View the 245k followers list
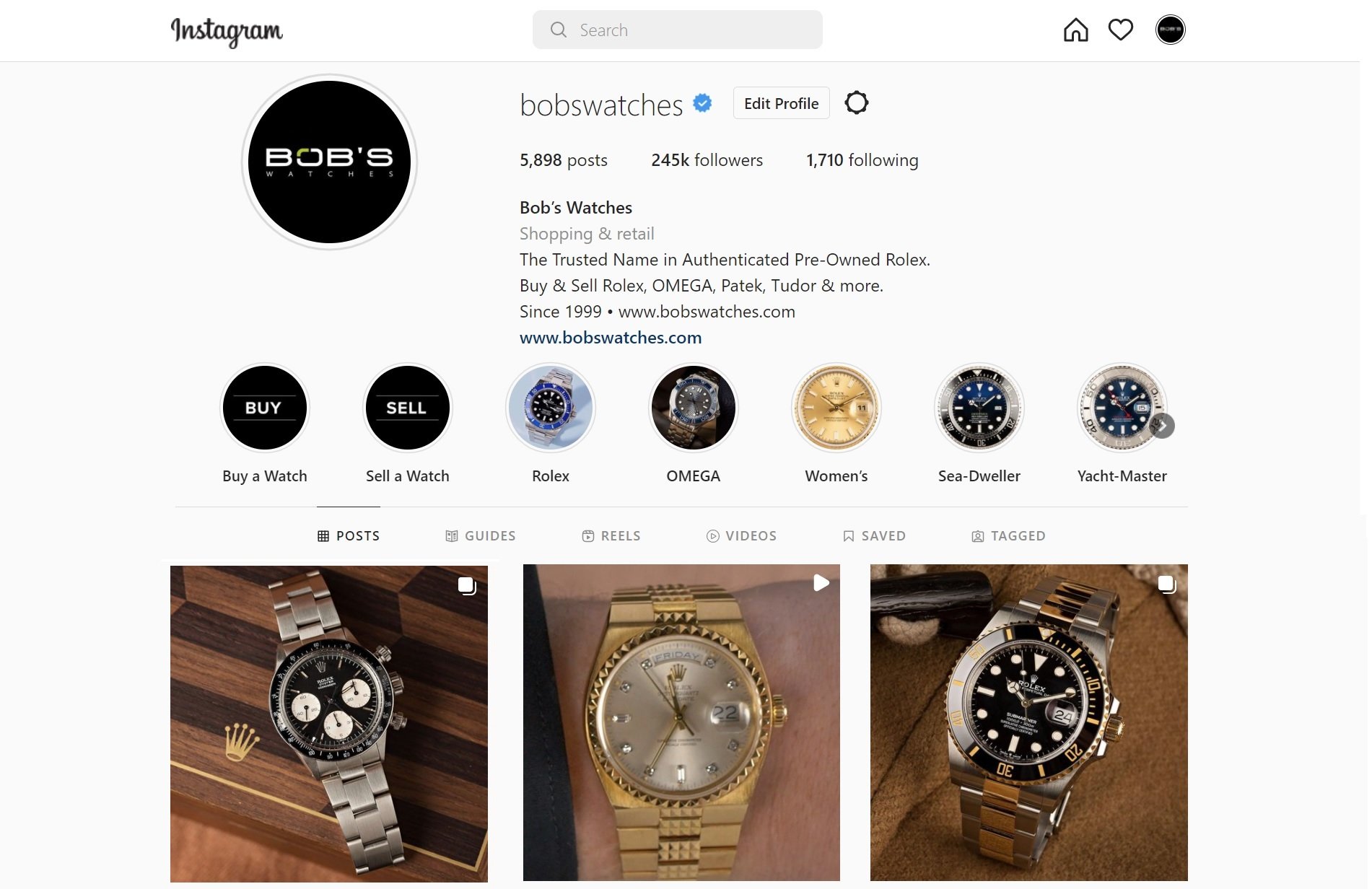This screenshot has width=1372, height=889. (707, 160)
